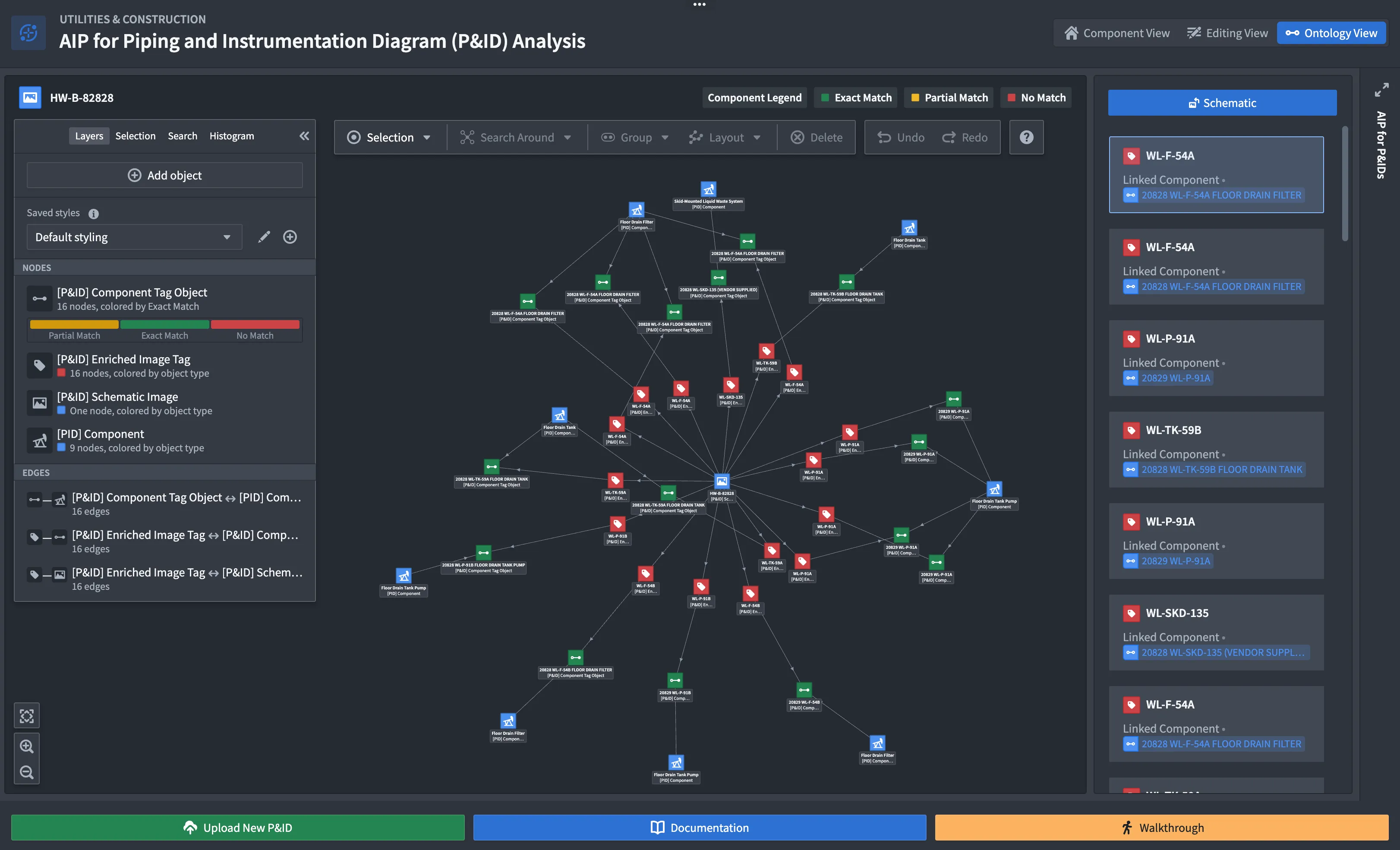Click the zoom out magnifier icon
Image resolution: width=1400 pixels, height=850 pixels.
(x=27, y=772)
